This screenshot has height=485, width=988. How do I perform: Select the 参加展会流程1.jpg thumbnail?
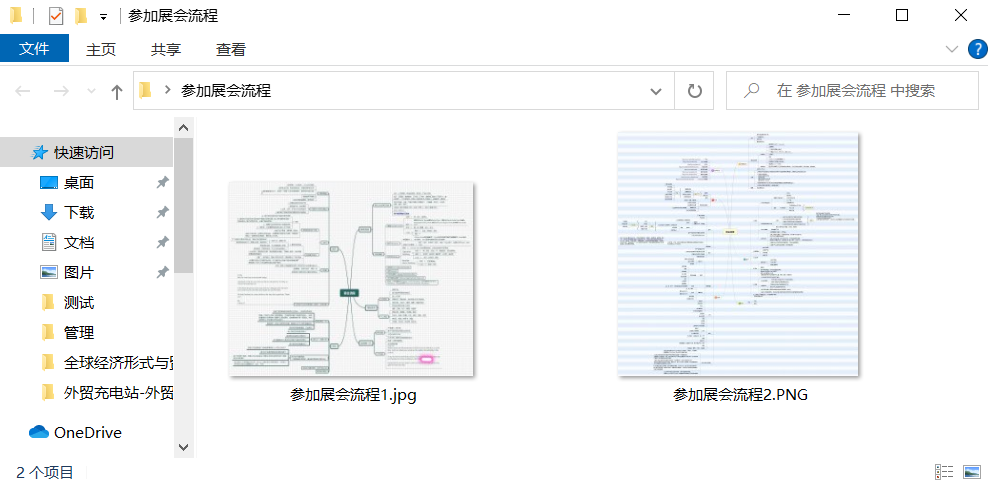point(351,279)
